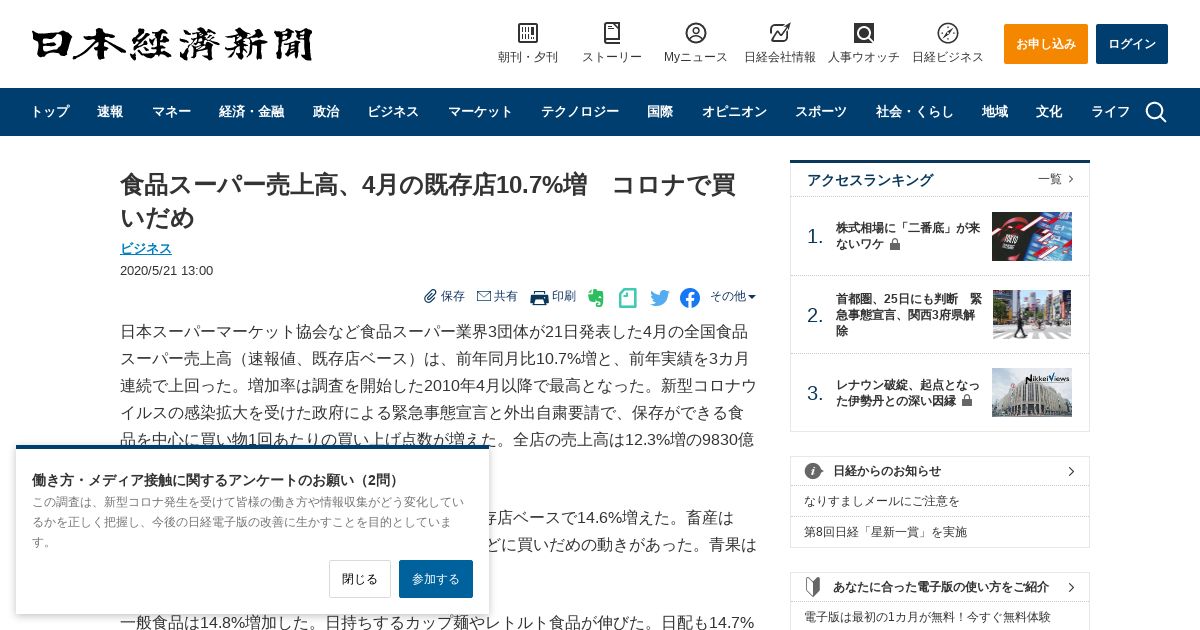Open 社会・くらし navigation item
The height and width of the screenshot is (630, 1200).
click(915, 112)
